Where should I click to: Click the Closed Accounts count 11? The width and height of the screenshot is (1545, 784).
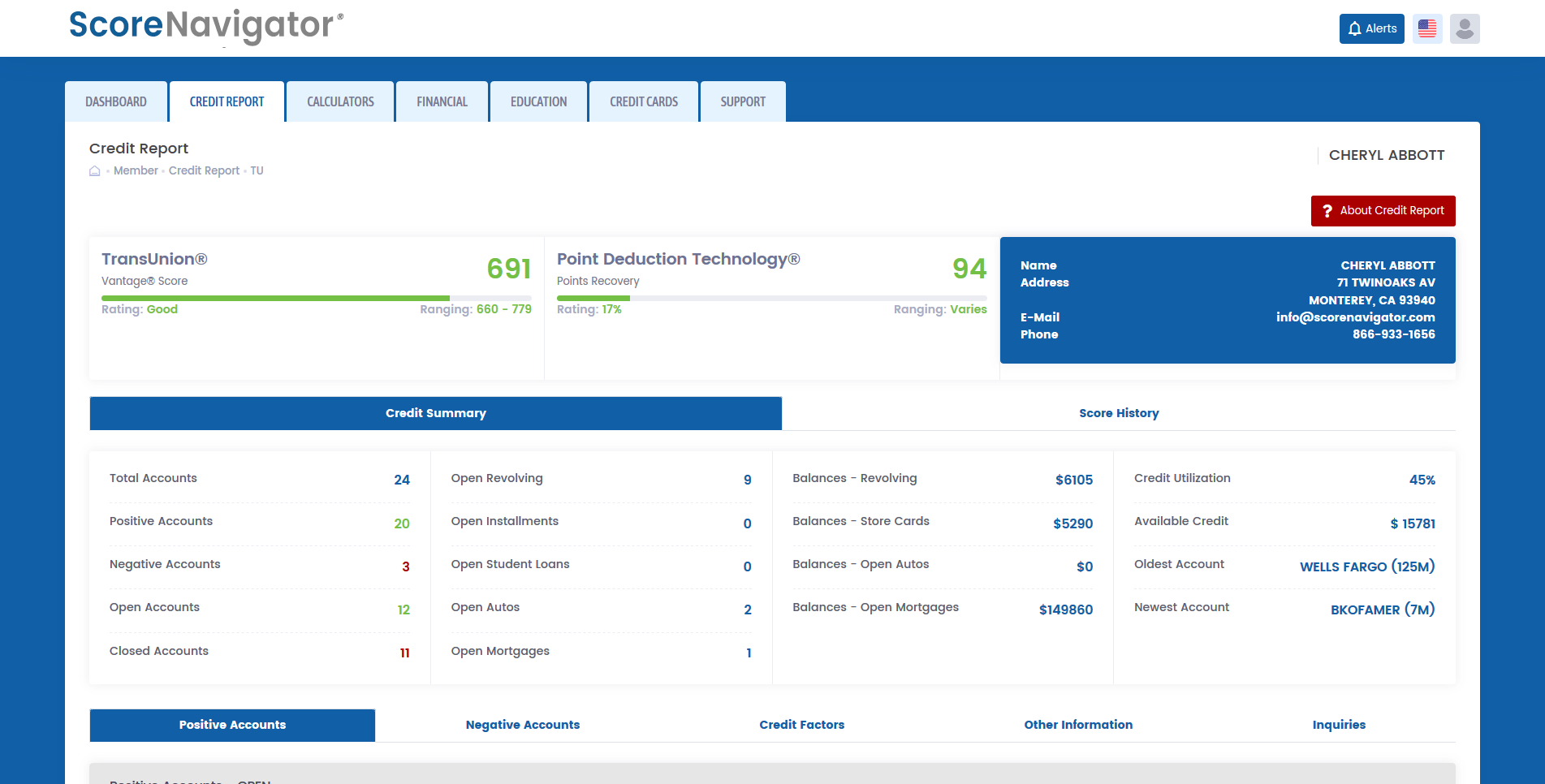[x=404, y=653]
